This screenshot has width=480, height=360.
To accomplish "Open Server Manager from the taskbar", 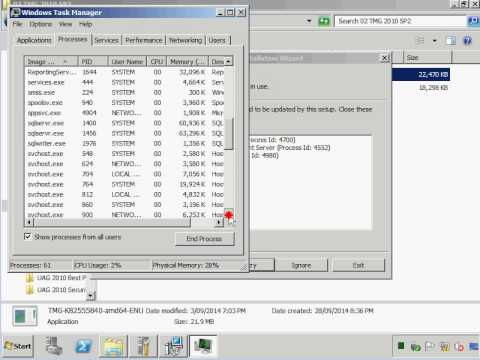I will pos(54,346).
